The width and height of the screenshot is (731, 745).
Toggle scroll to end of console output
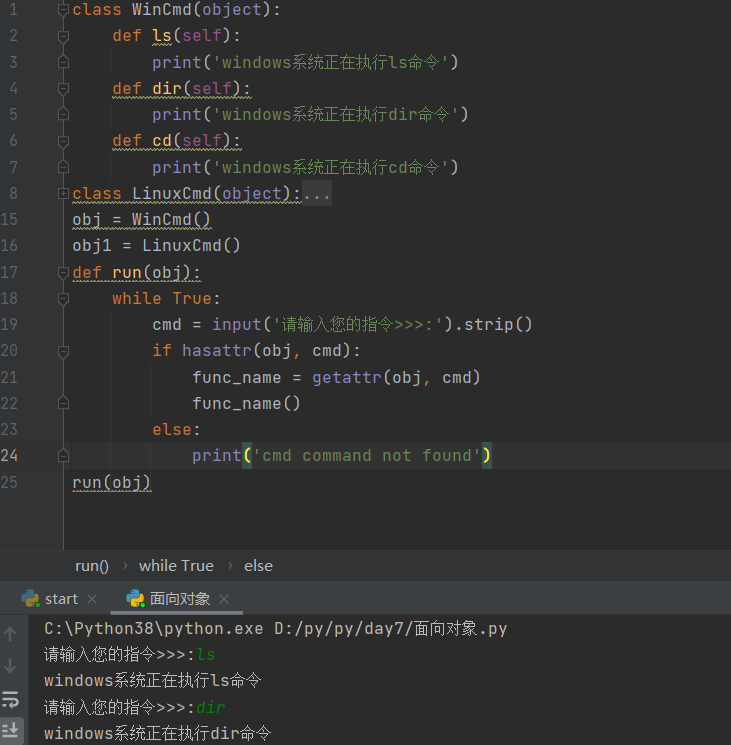(10, 730)
